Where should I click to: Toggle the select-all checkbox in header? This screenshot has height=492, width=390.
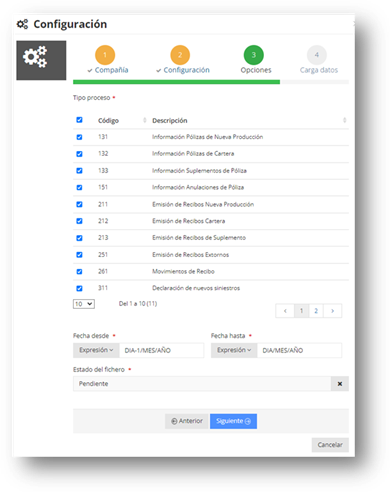pyautogui.click(x=79, y=120)
